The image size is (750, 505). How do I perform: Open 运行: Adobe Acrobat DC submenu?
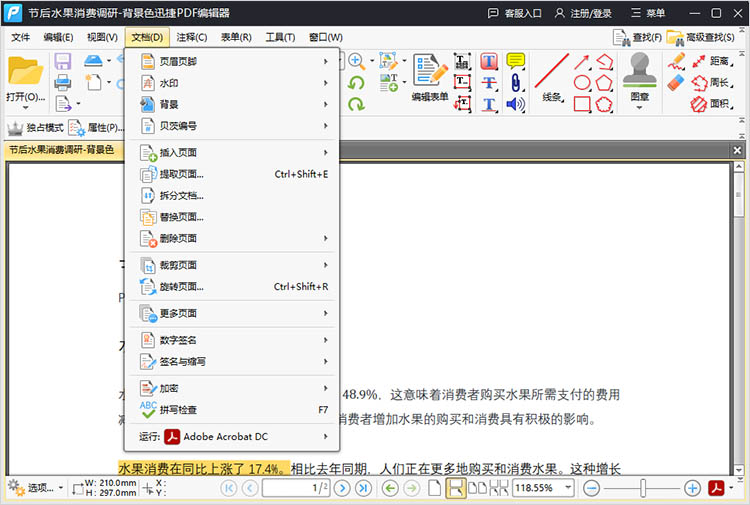click(x=232, y=437)
